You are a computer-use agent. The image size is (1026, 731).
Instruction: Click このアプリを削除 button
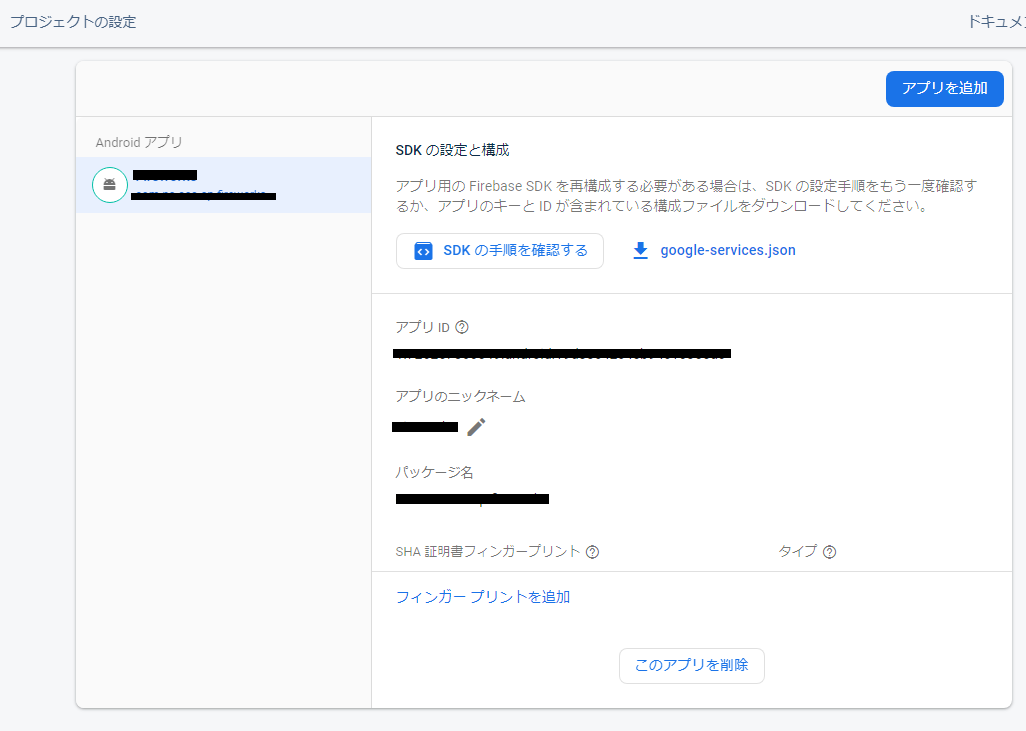692,666
